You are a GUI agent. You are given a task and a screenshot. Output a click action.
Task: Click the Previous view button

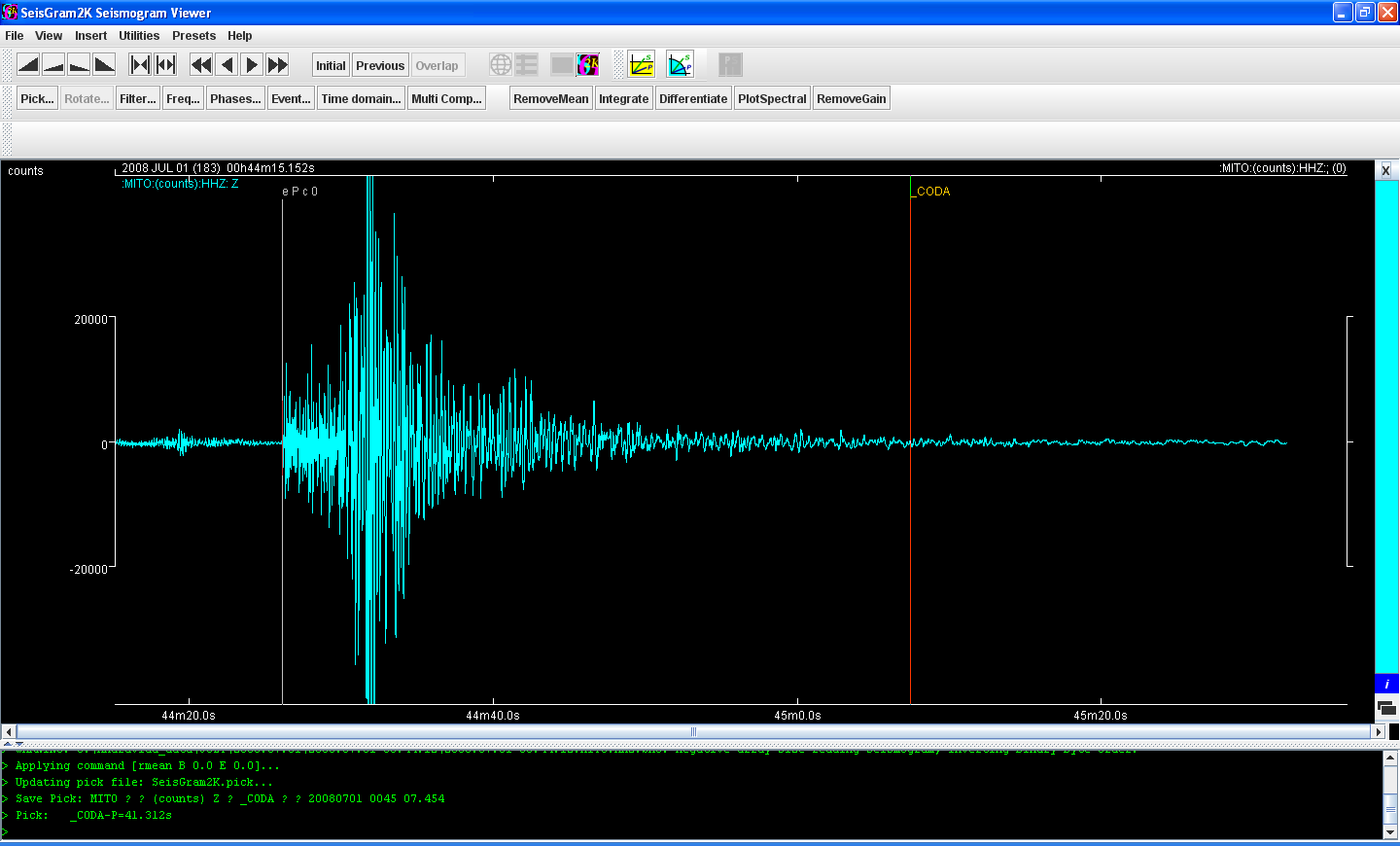[380, 65]
